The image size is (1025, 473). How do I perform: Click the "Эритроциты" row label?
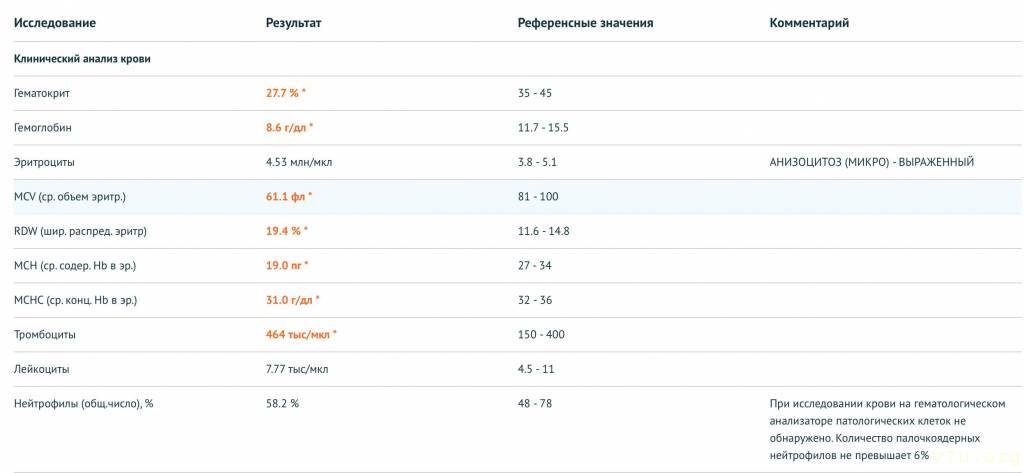[44, 162]
